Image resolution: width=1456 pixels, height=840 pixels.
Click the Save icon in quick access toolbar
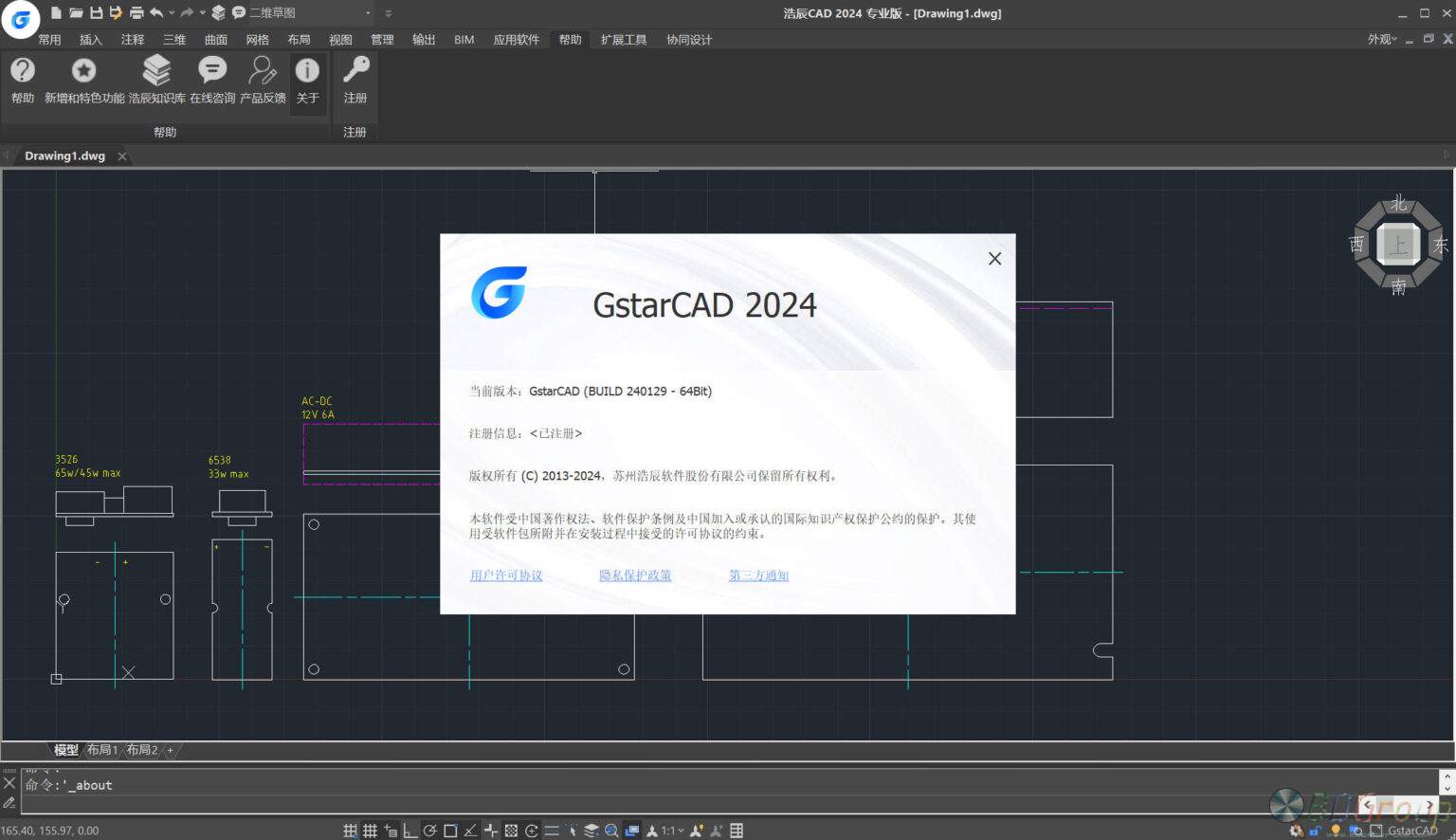[x=98, y=12]
